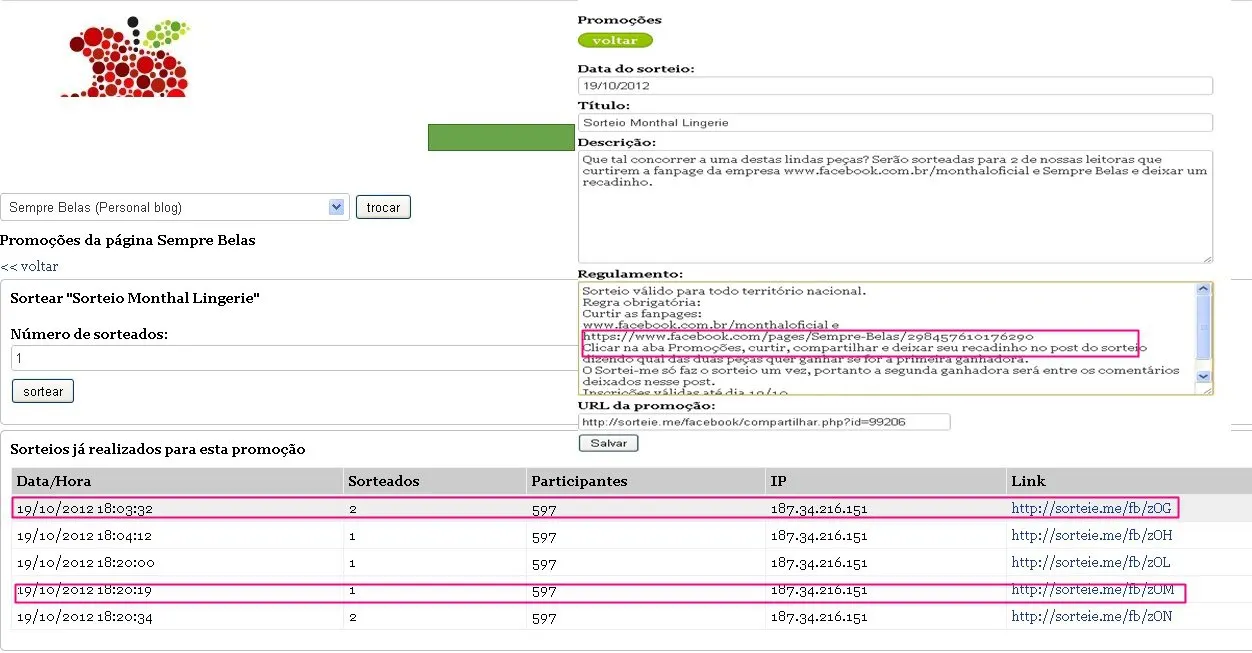
Task: Click the sortear button
Action: coord(43,391)
